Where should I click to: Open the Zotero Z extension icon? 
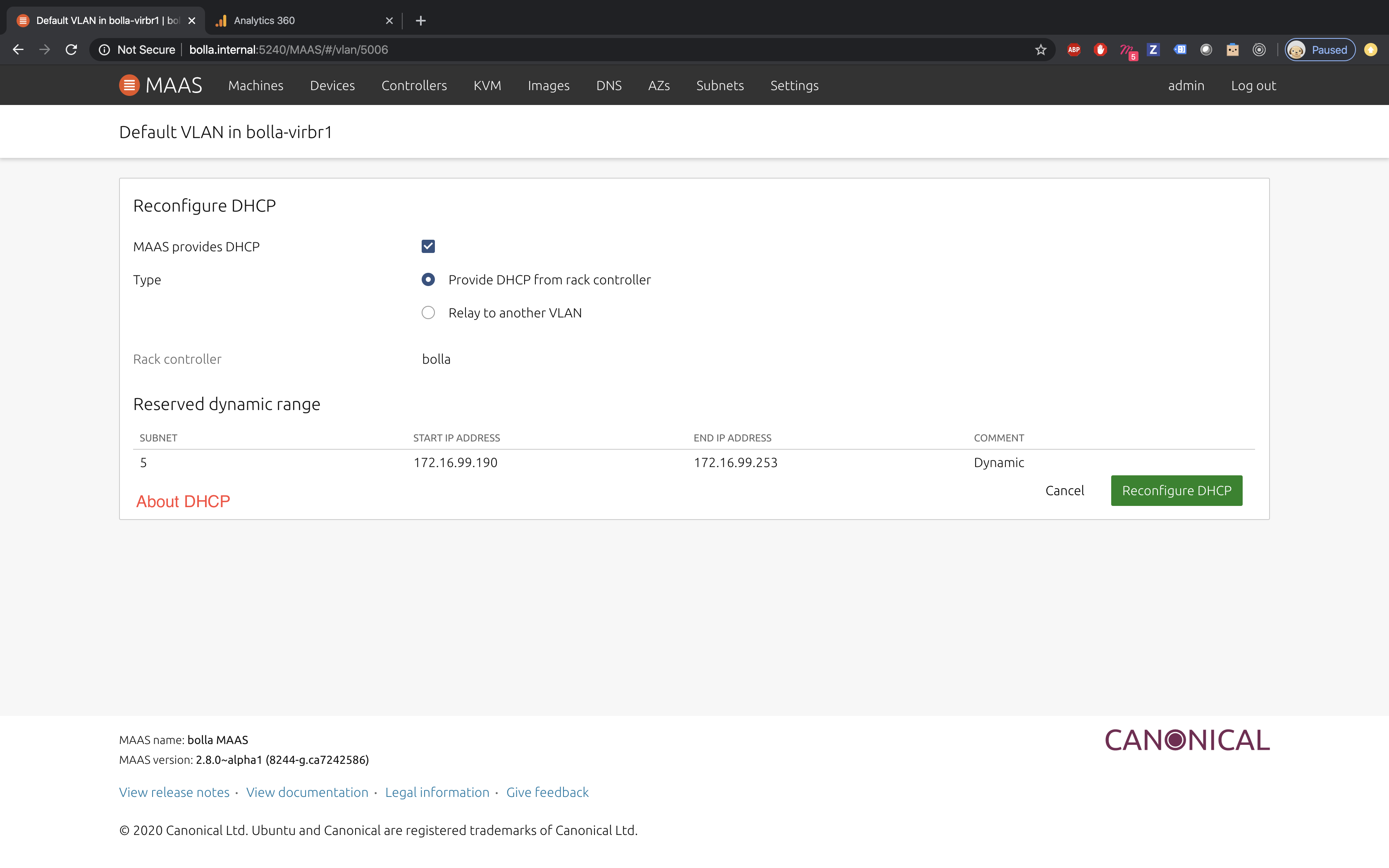[1153, 50]
